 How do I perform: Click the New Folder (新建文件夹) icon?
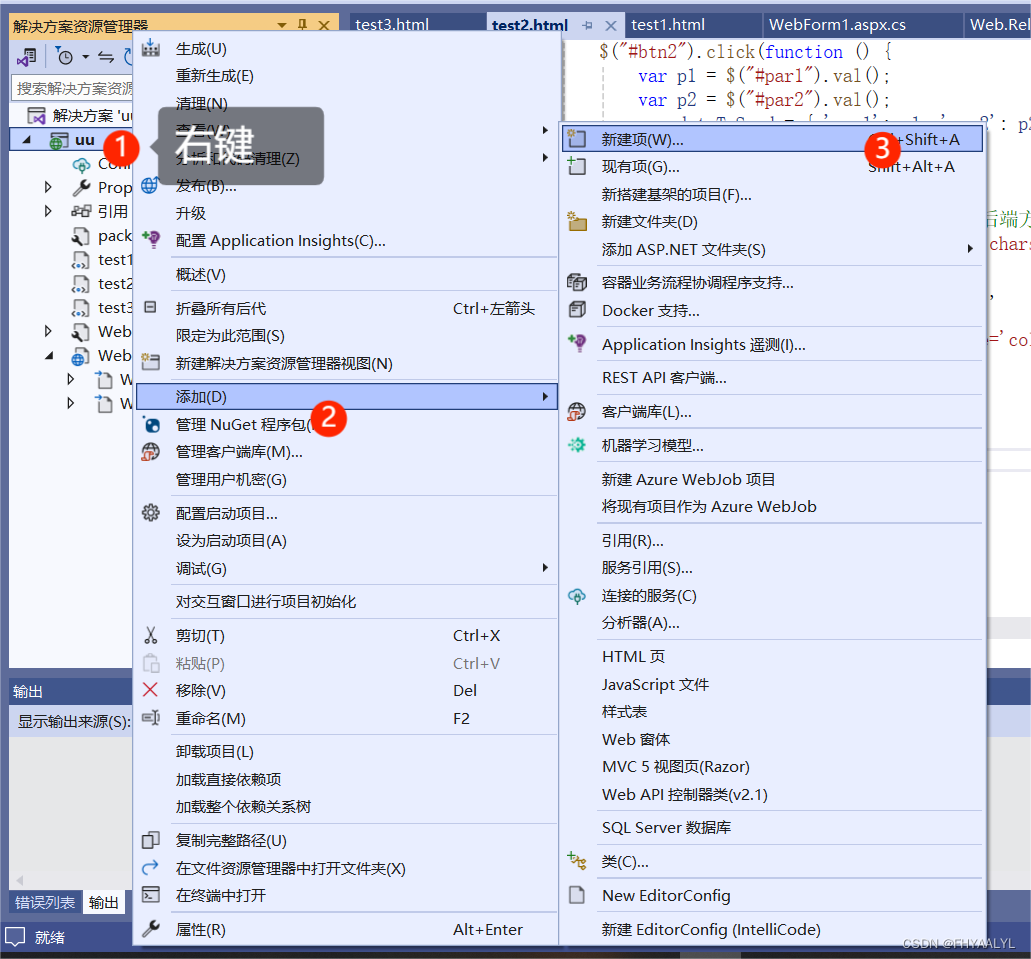pos(577,221)
